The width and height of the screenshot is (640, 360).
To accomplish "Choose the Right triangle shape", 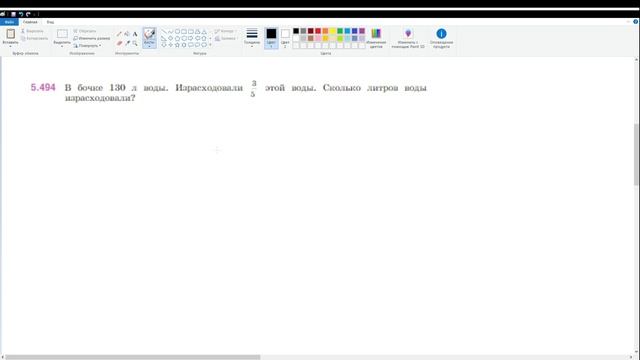I will 164,38.
